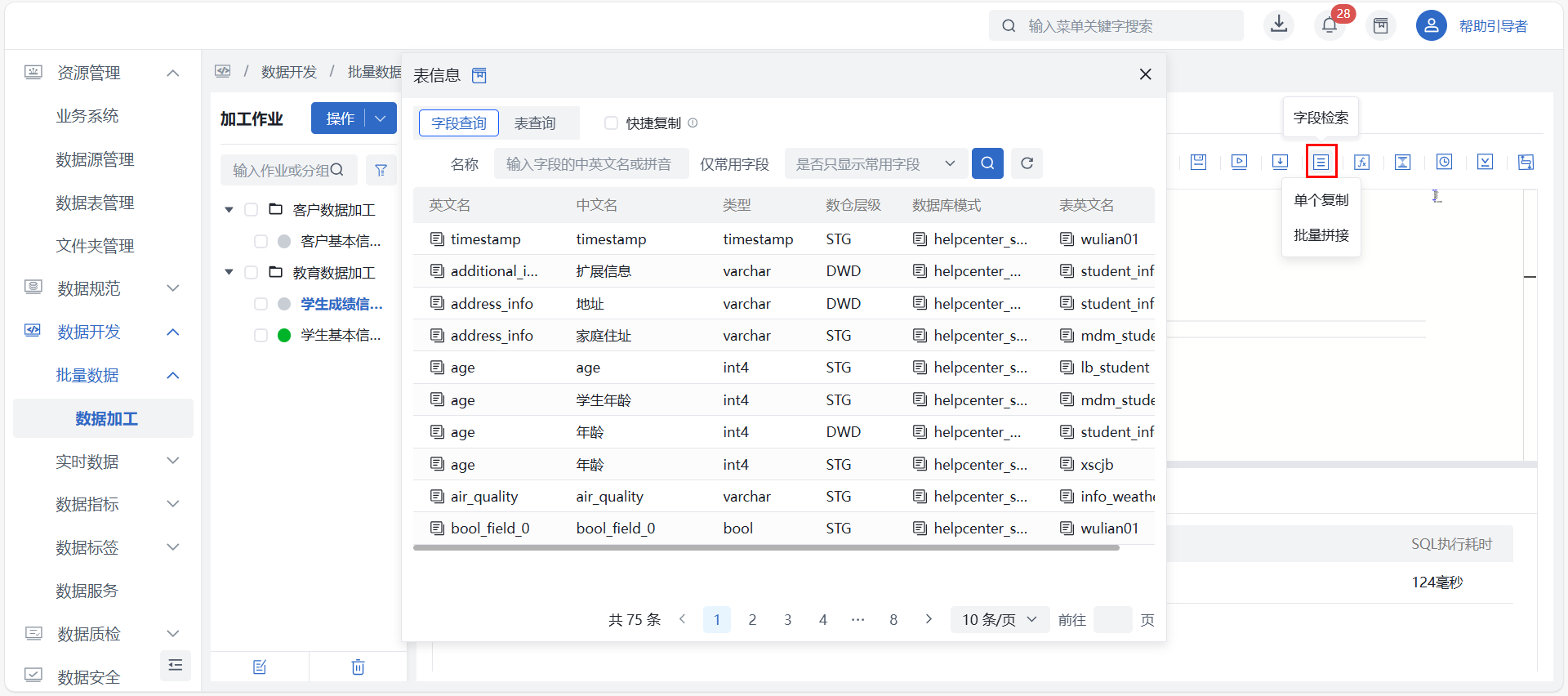
Task: Open the 字段检索 field search toolbar icon
Action: (1321, 162)
